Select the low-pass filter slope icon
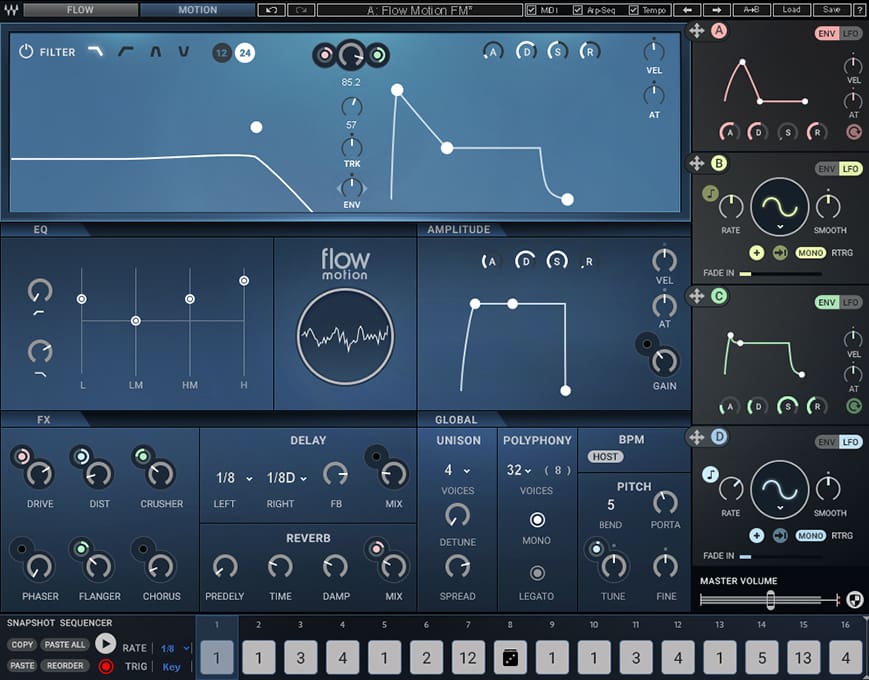The height and width of the screenshot is (680, 869). 97,52
